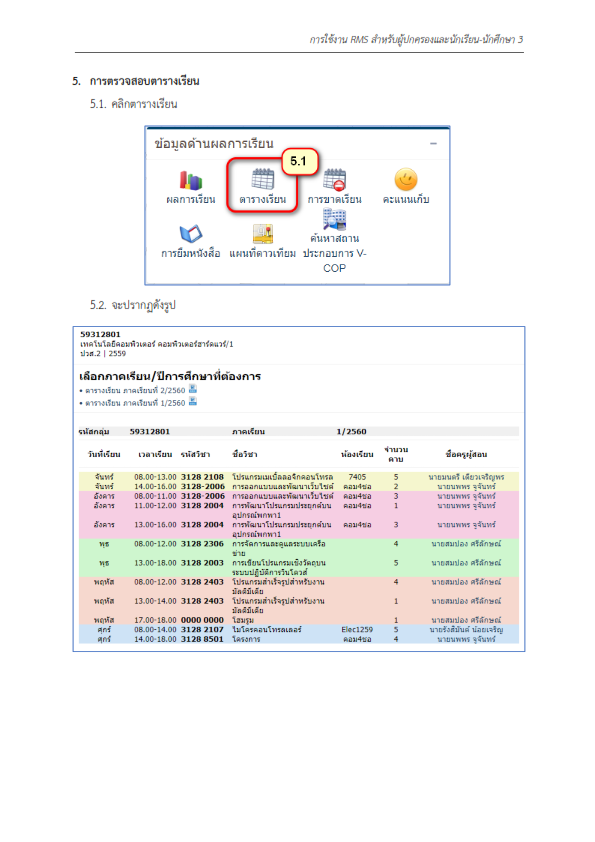
Task: Collapse the ข้อมูลด้านผลการเรียน panel with minus
Action: click(433, 143)
